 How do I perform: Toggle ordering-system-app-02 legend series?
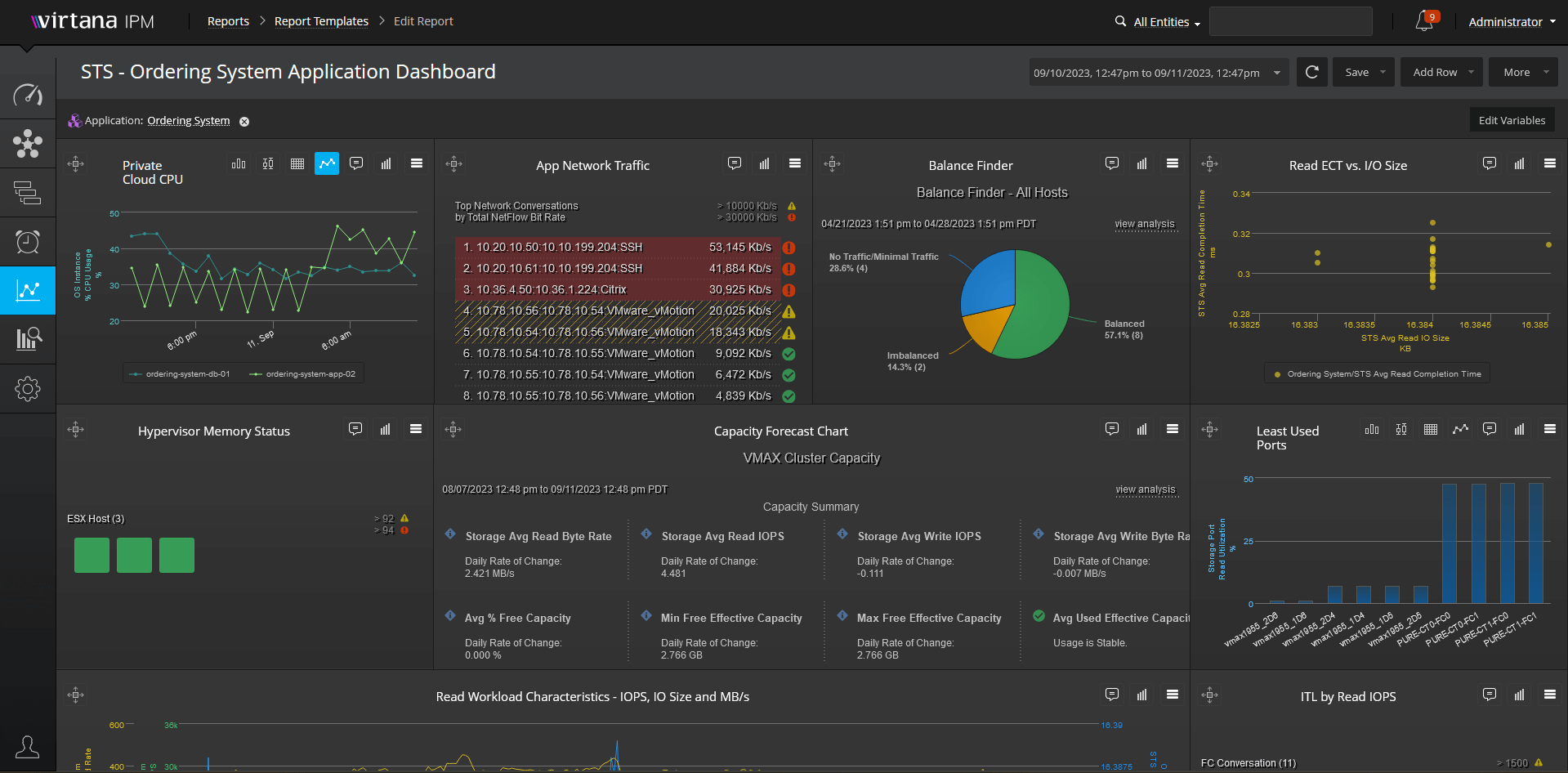point(302,374)
